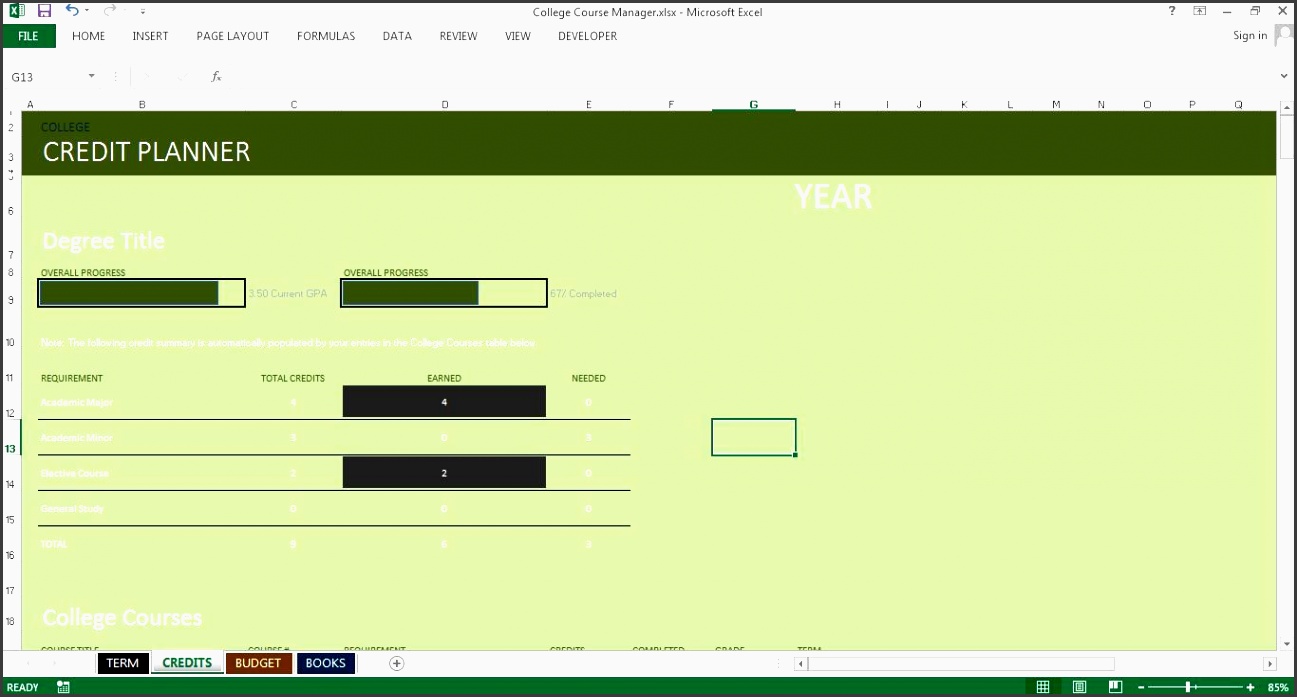
Task: Click the zoom out minus button
Action: tap(1140, 687)
